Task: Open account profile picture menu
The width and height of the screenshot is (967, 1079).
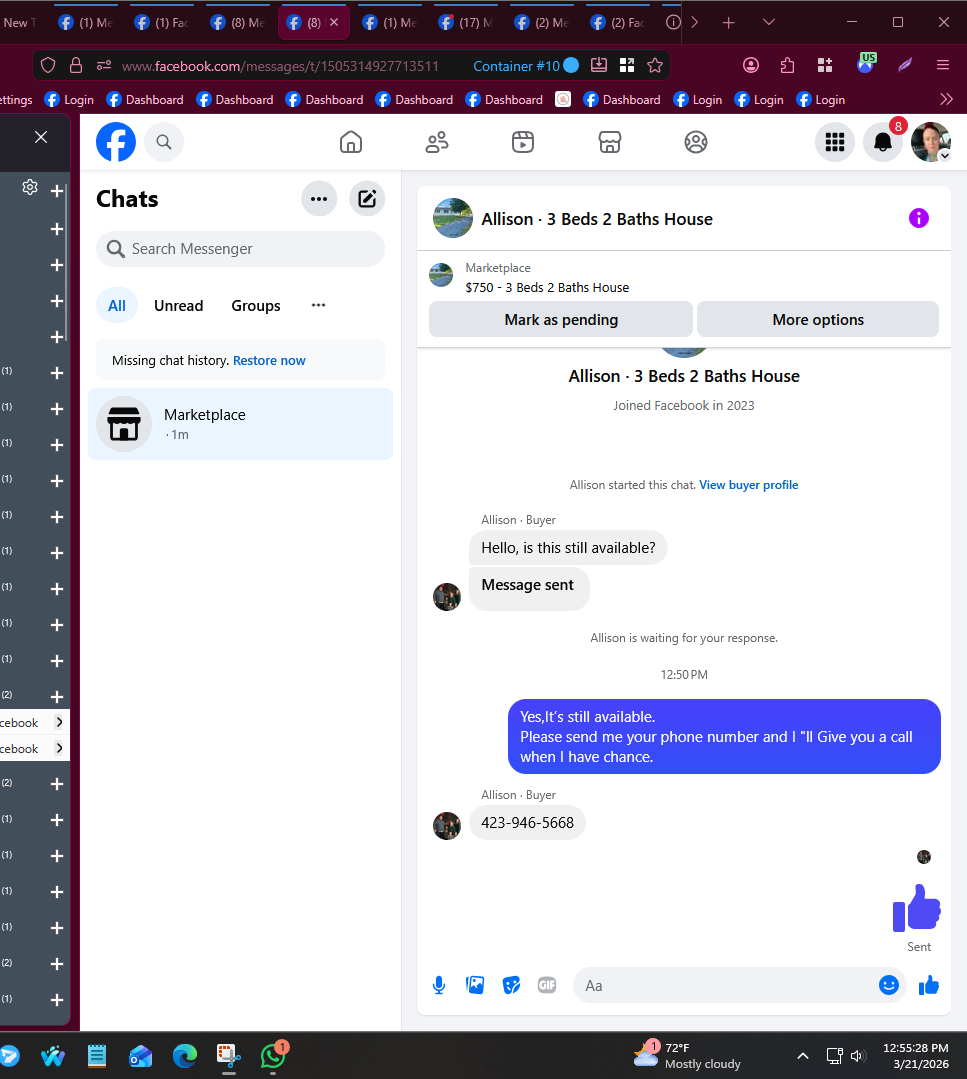Action: click(x=931, y=142)
